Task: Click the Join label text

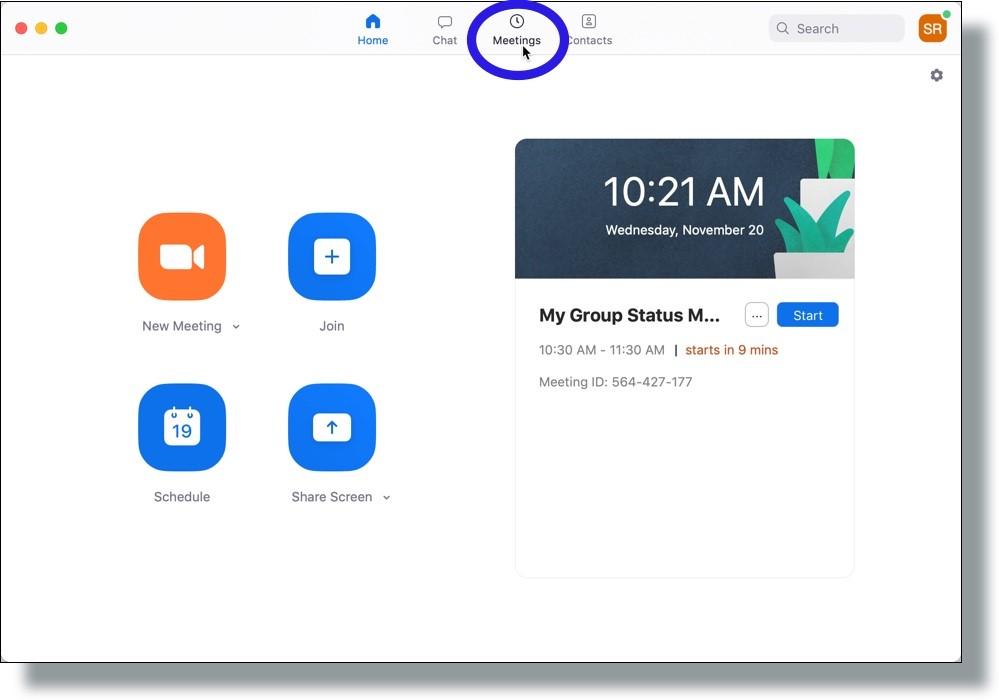Action: (332, 326)
